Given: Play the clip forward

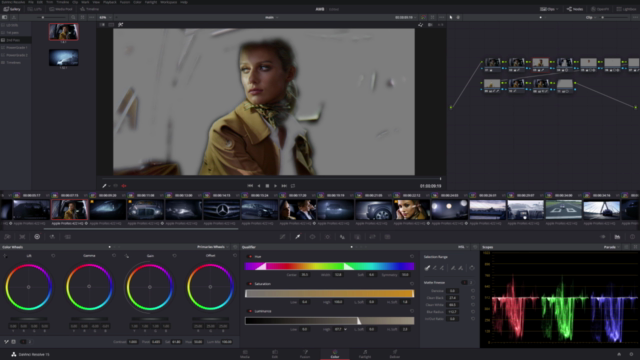Looking at the screenshot, I should coord(276,186).
